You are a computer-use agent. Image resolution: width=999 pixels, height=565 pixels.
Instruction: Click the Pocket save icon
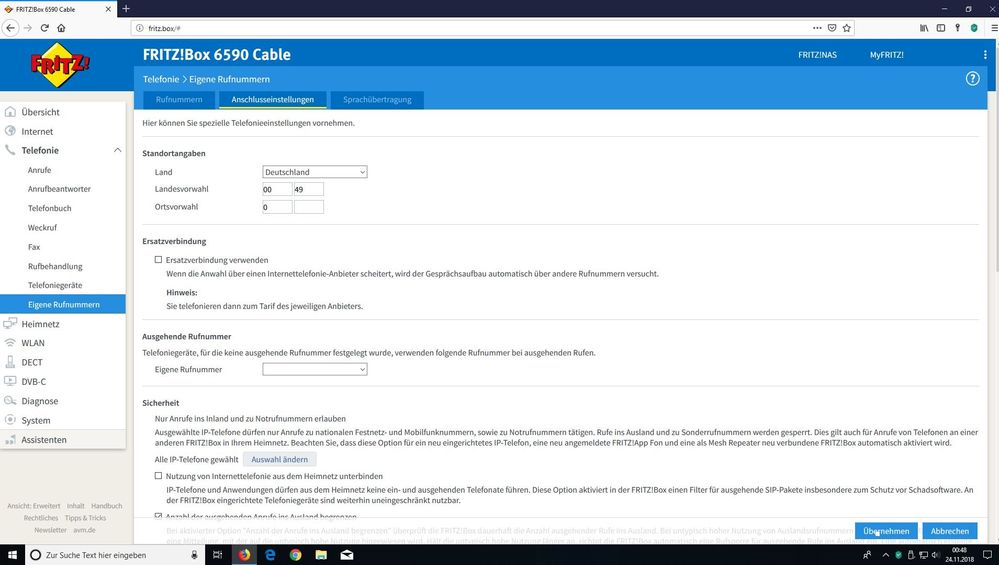tap(832, 28)
